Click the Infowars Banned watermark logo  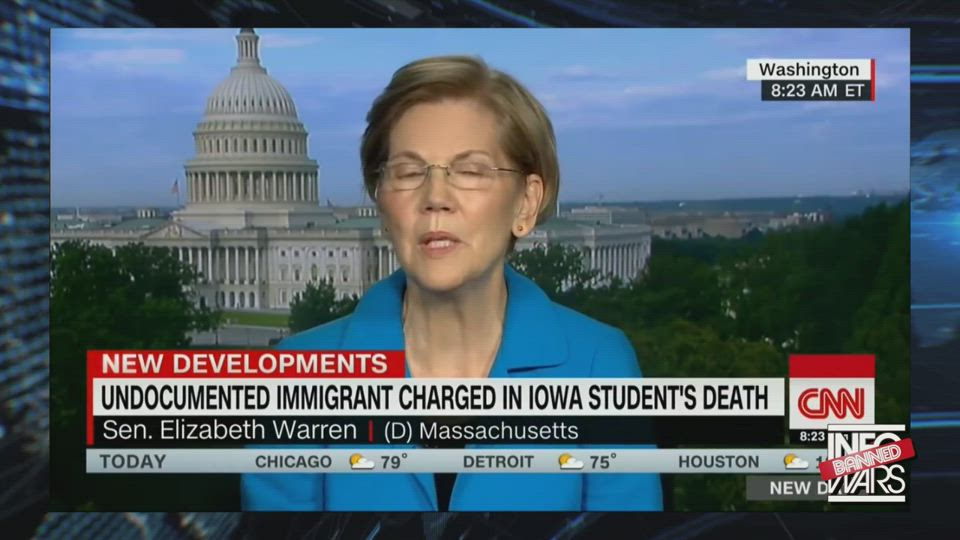tap(866, 464)
